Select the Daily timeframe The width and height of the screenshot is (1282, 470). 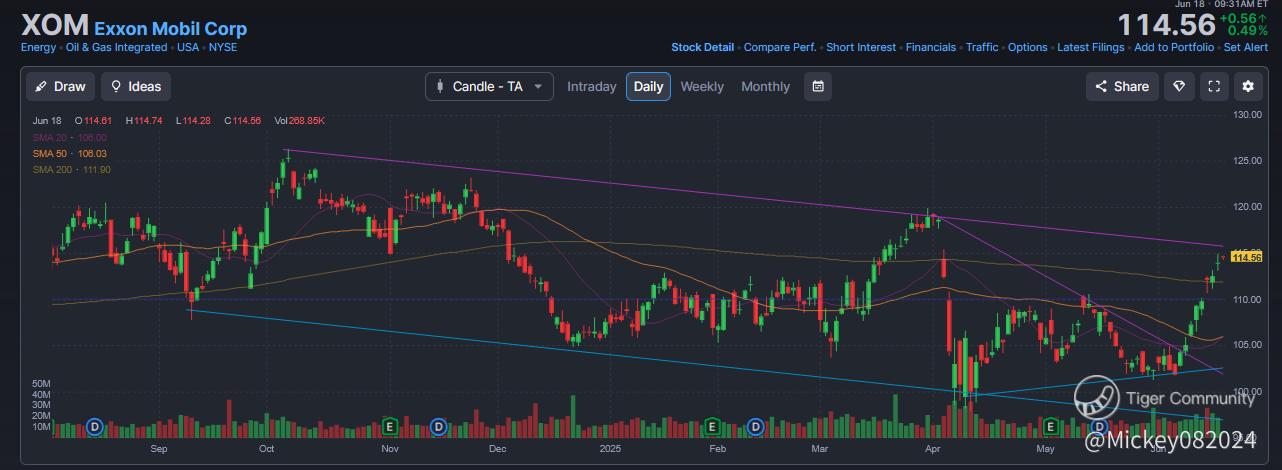(648, 86)
